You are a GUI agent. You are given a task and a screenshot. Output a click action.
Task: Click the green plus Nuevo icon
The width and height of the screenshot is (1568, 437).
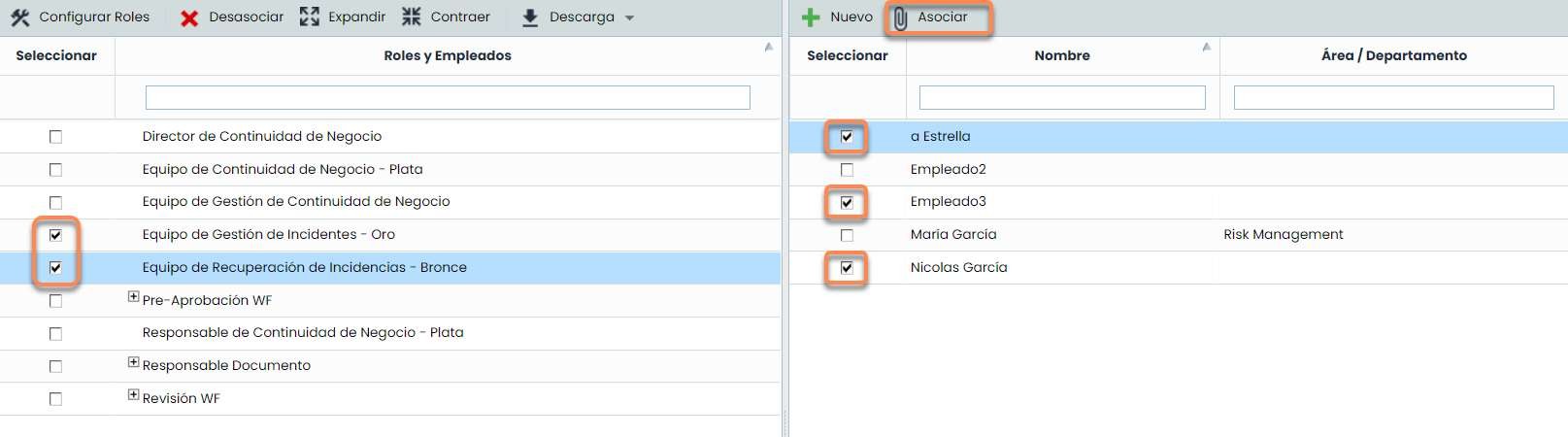811,17
